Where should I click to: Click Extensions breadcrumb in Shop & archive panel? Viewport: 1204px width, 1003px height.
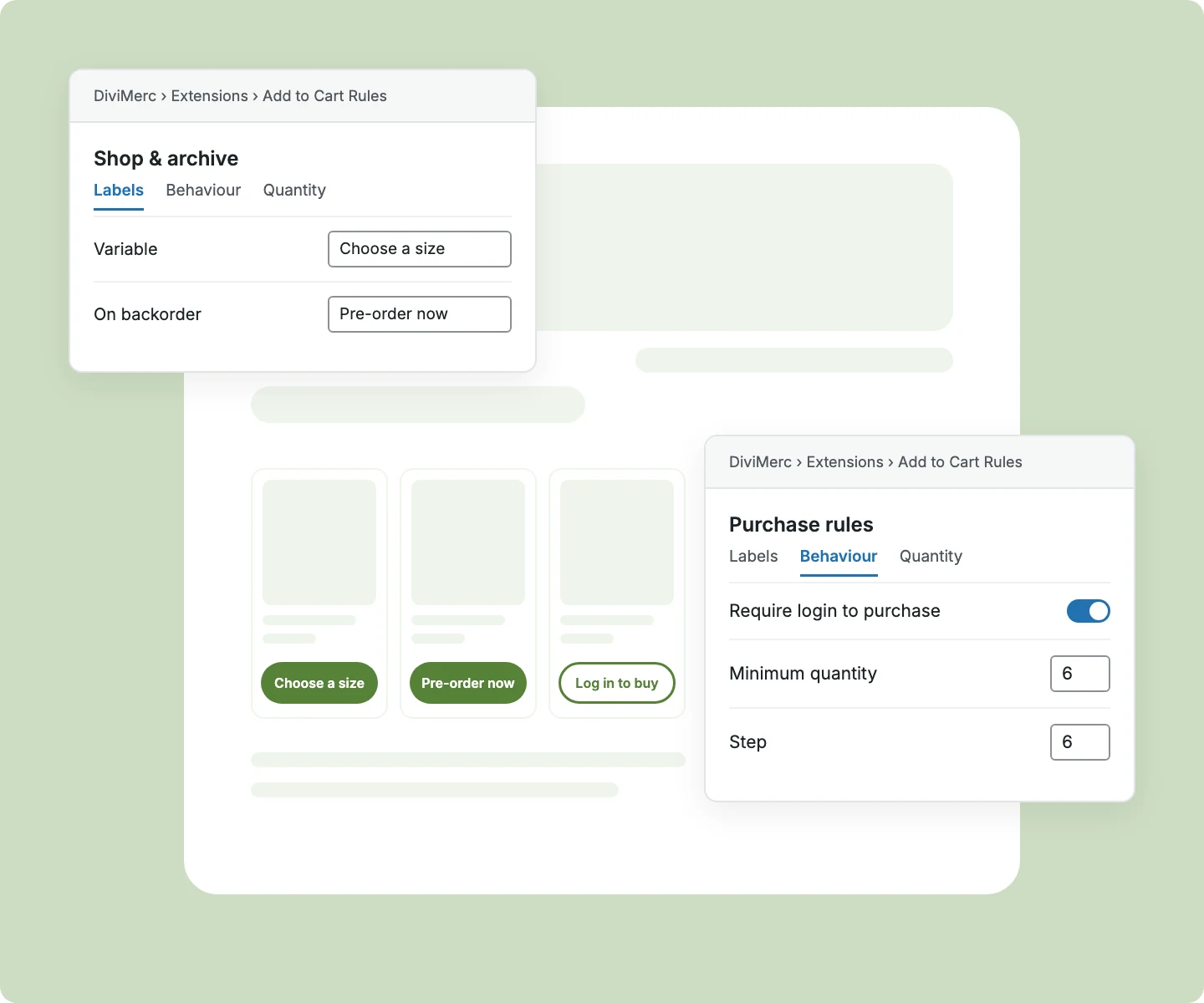pyautogui.click(x=209, y=96)
